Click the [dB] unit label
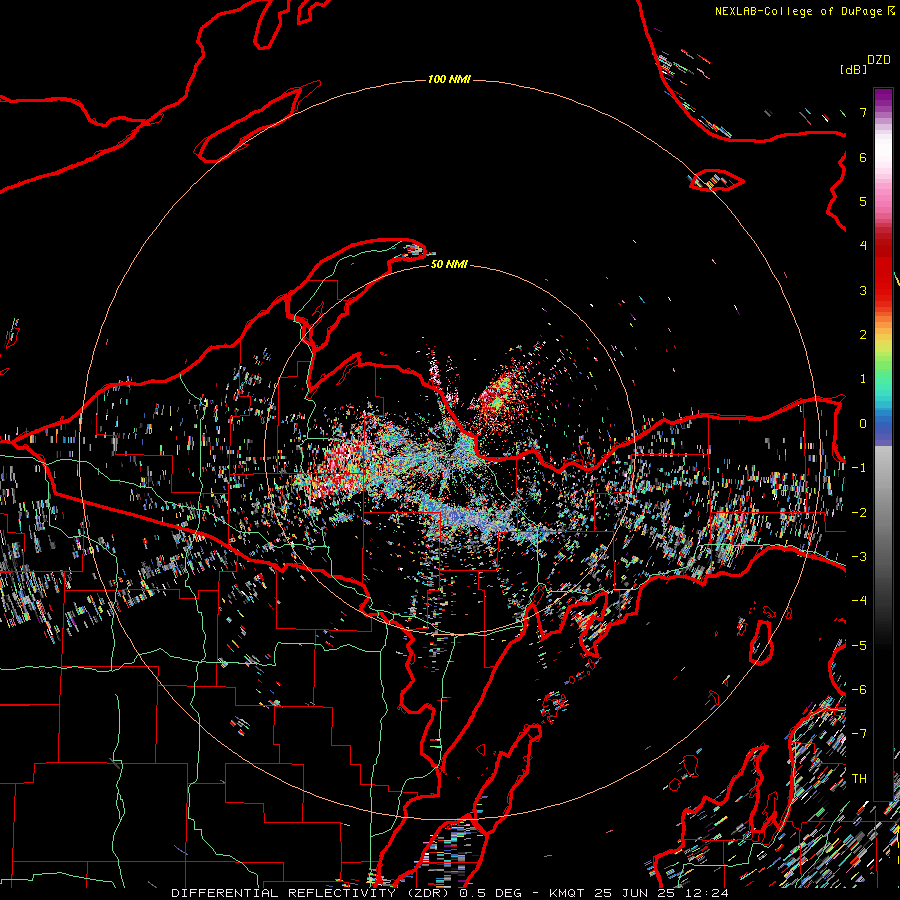900x900 pixels. click(x=854, y=69)
